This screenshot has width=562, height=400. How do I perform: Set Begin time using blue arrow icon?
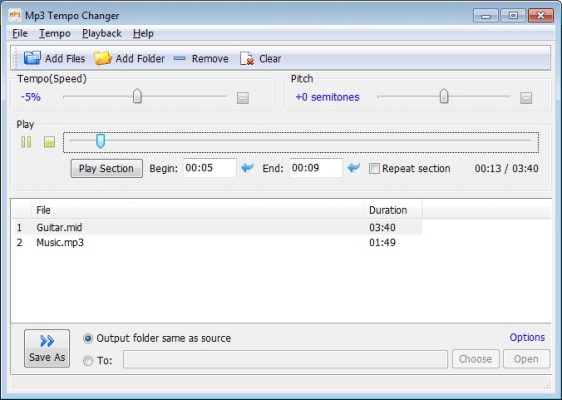click(247, 167)
